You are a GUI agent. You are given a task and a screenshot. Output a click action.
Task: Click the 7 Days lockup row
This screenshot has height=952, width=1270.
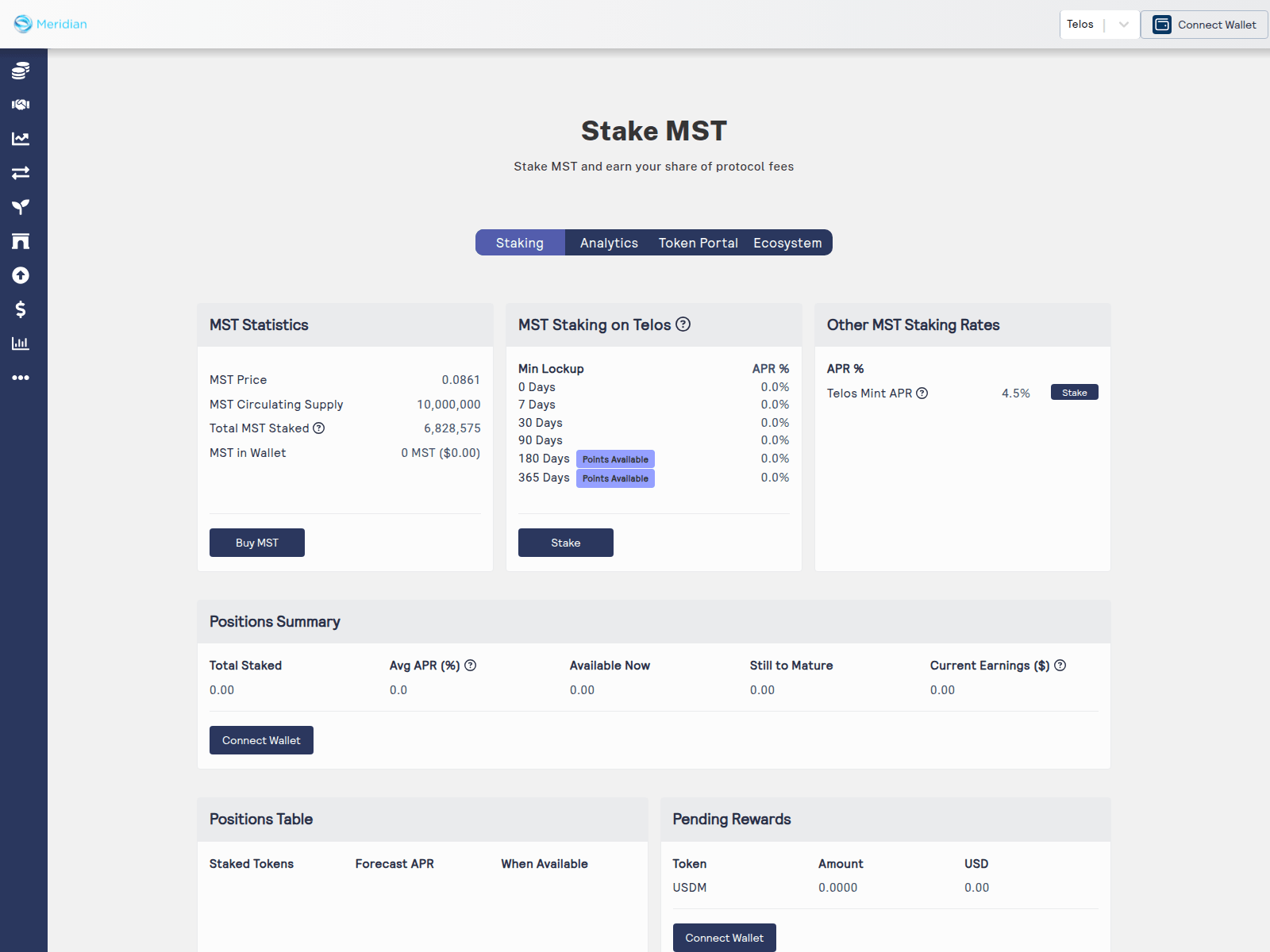[x=654, y=405]
